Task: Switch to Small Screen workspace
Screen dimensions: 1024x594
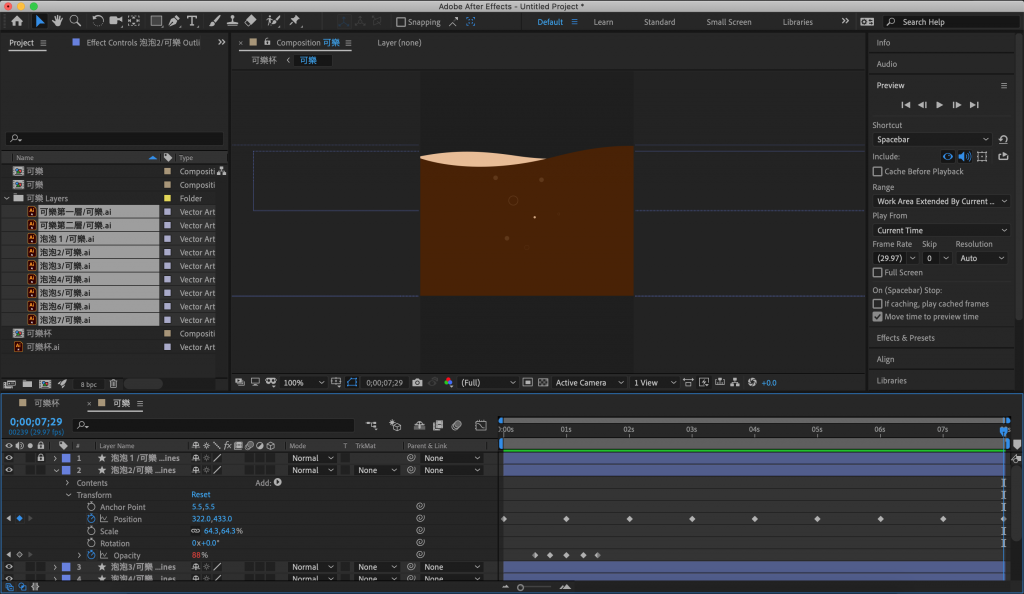Action: click(x=728, y=22)
